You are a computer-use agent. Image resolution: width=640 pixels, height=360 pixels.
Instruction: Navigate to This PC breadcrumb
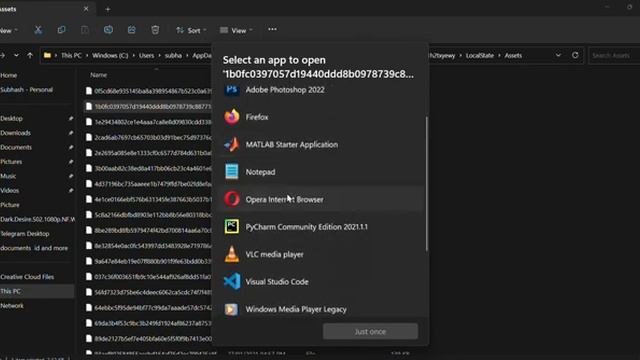pyautogui.click(x=71, y=56)
